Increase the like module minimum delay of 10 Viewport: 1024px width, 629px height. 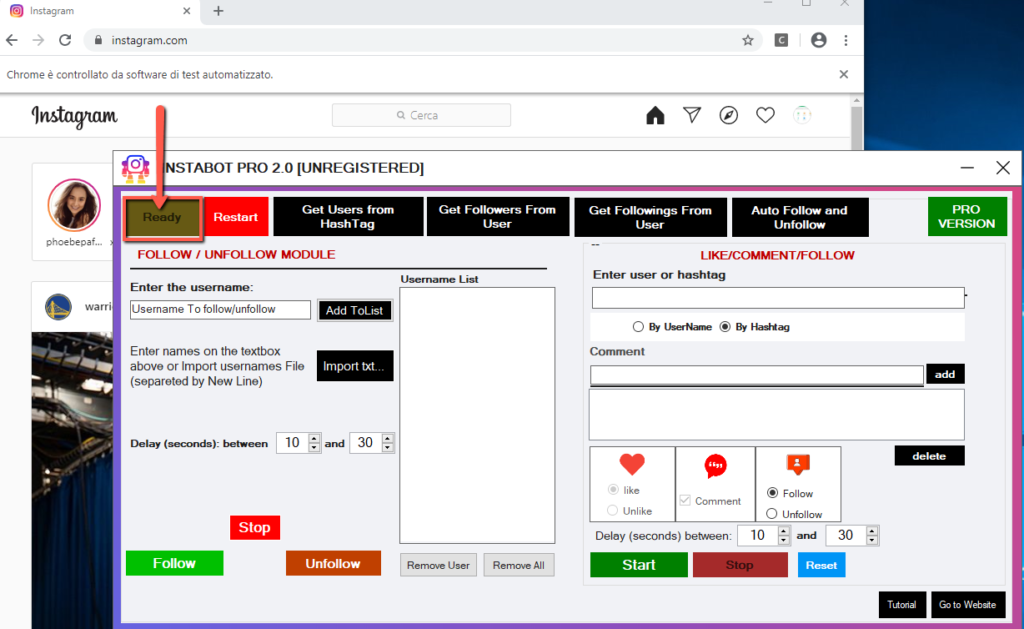(784, 530)
